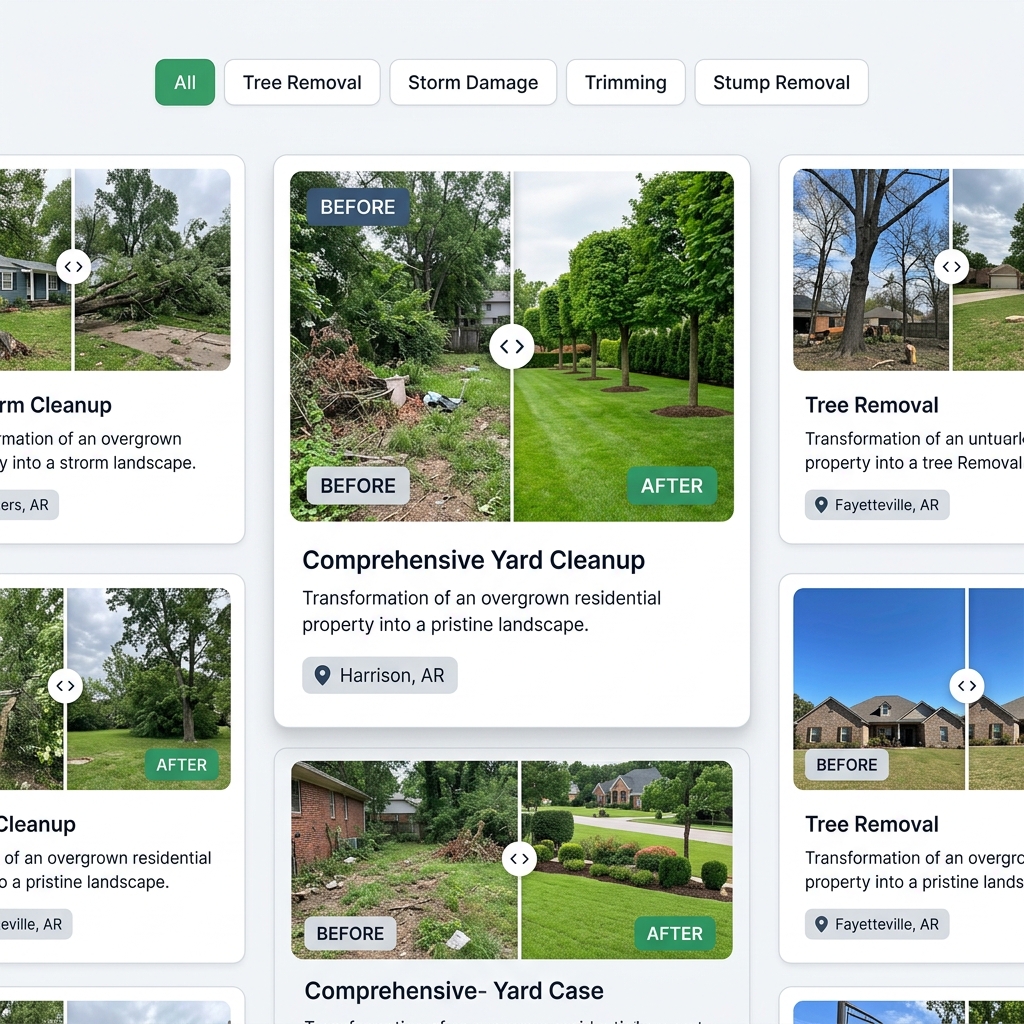Screen dimensions: 1024x1024
Task: Click the gray BEFORE badge on Comprehensive Yard Cleanup
Action: [358, 486]
